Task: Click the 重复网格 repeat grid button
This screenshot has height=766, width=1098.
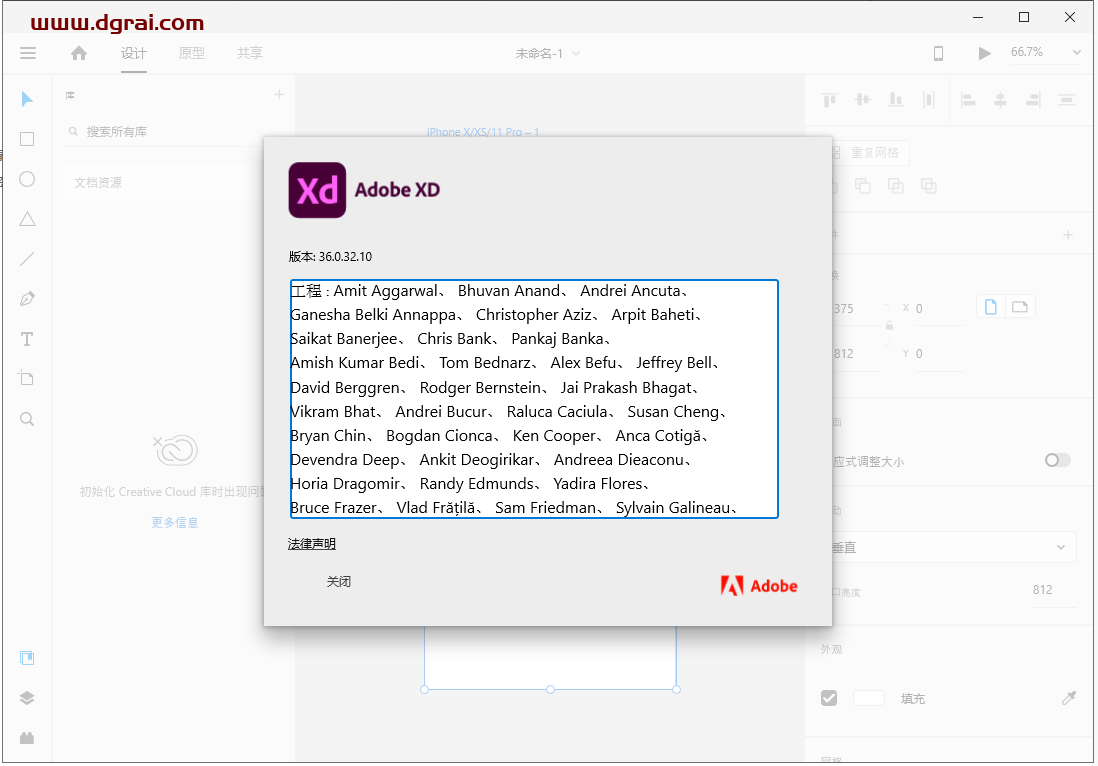Action: (x=870, y=153)
